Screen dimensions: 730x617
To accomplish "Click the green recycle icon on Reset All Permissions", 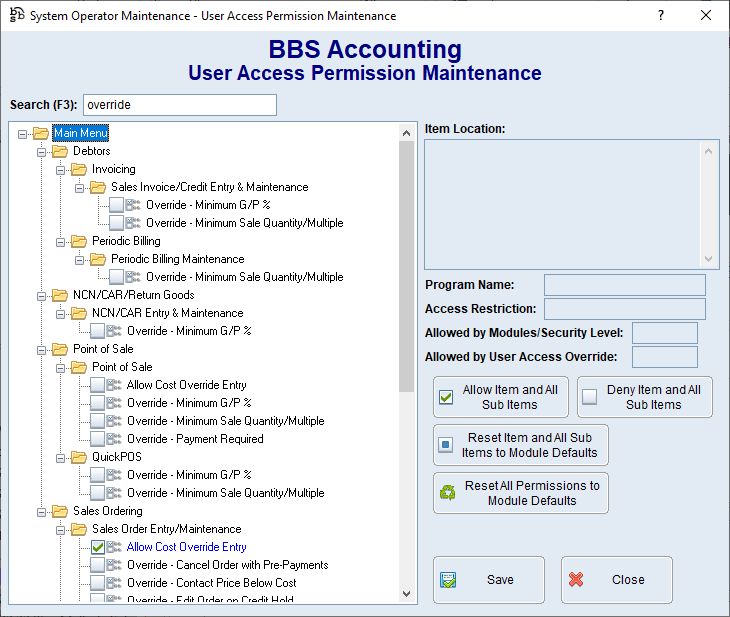I will pyautogui.click(x=446, y=493).
